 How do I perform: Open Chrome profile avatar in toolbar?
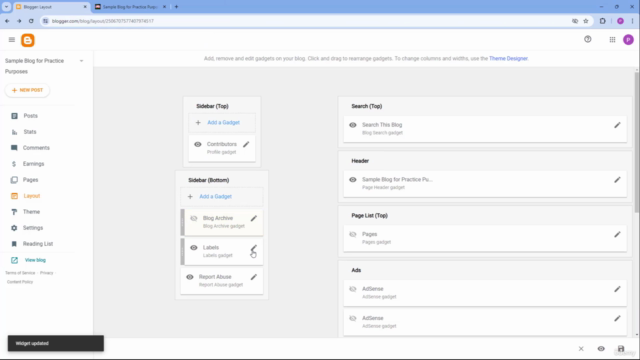[620, 21]
